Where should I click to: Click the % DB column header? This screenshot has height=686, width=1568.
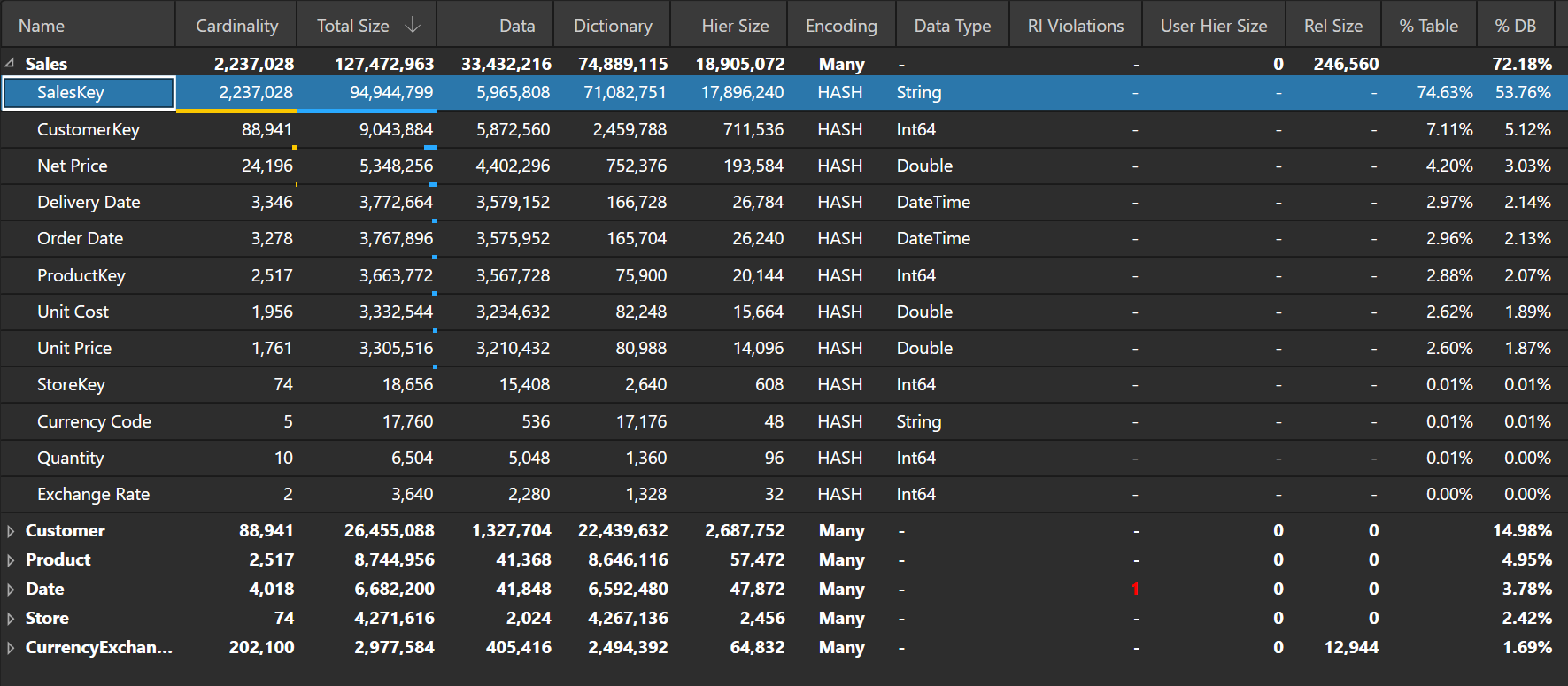[x=1515, y=27]
